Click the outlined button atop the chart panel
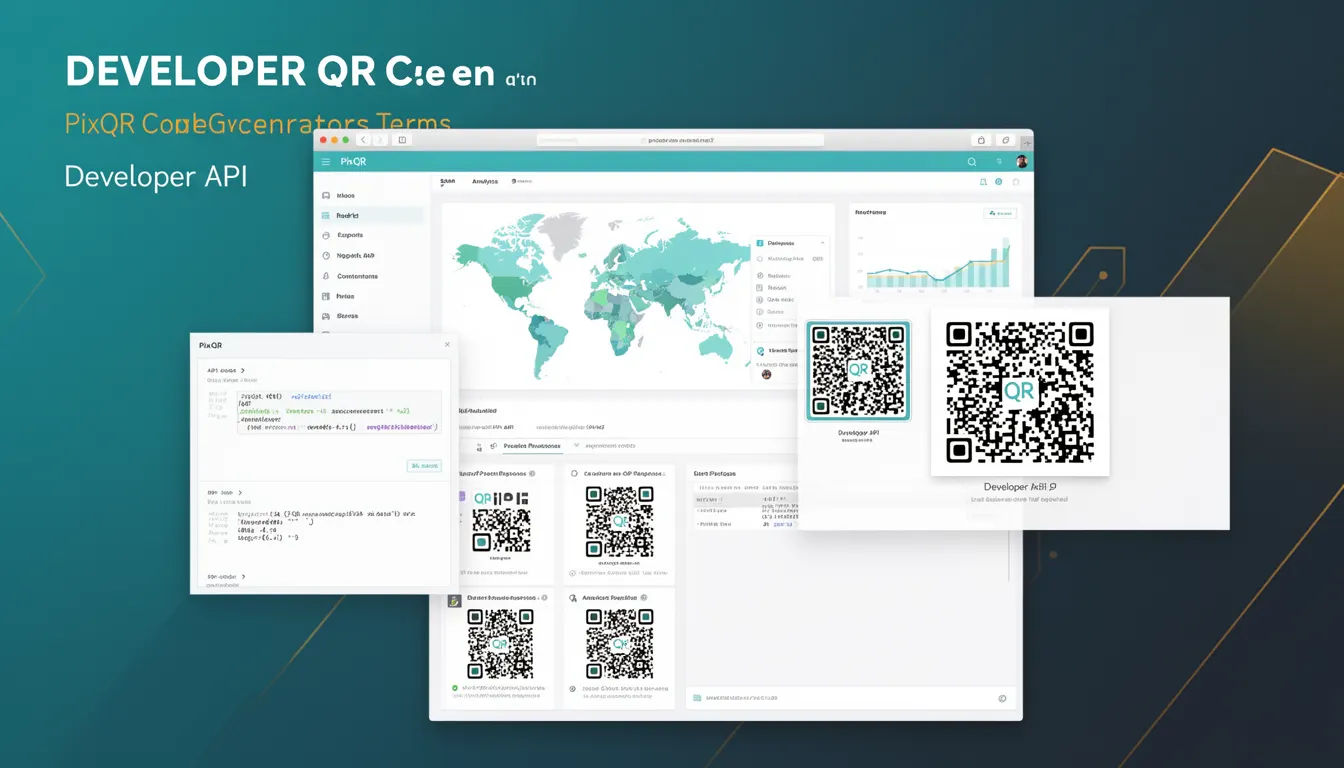This screenshot has height=768, width=1344. tap(1000, 213)
